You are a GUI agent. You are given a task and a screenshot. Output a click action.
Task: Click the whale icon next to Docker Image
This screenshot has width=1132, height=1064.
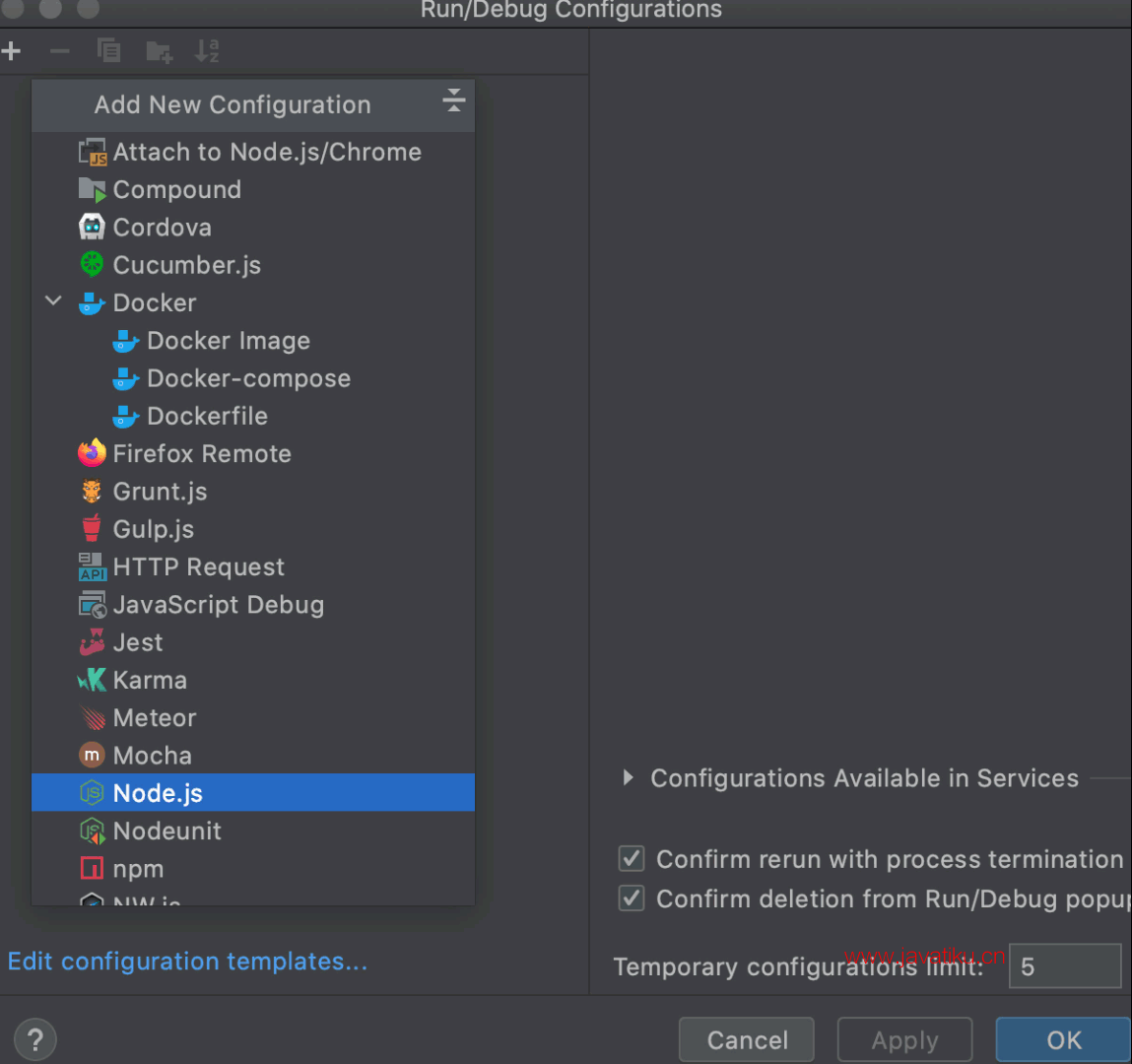point(126,341)
